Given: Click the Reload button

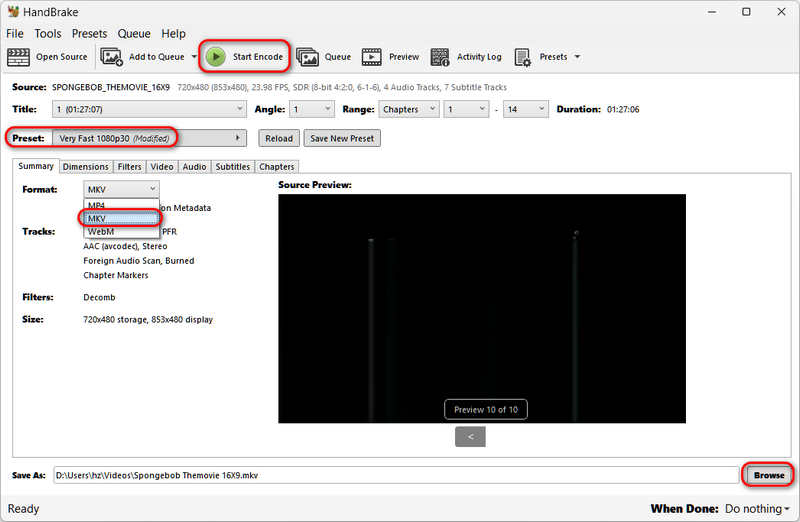Looking at the screenshot, I should 279,138.
